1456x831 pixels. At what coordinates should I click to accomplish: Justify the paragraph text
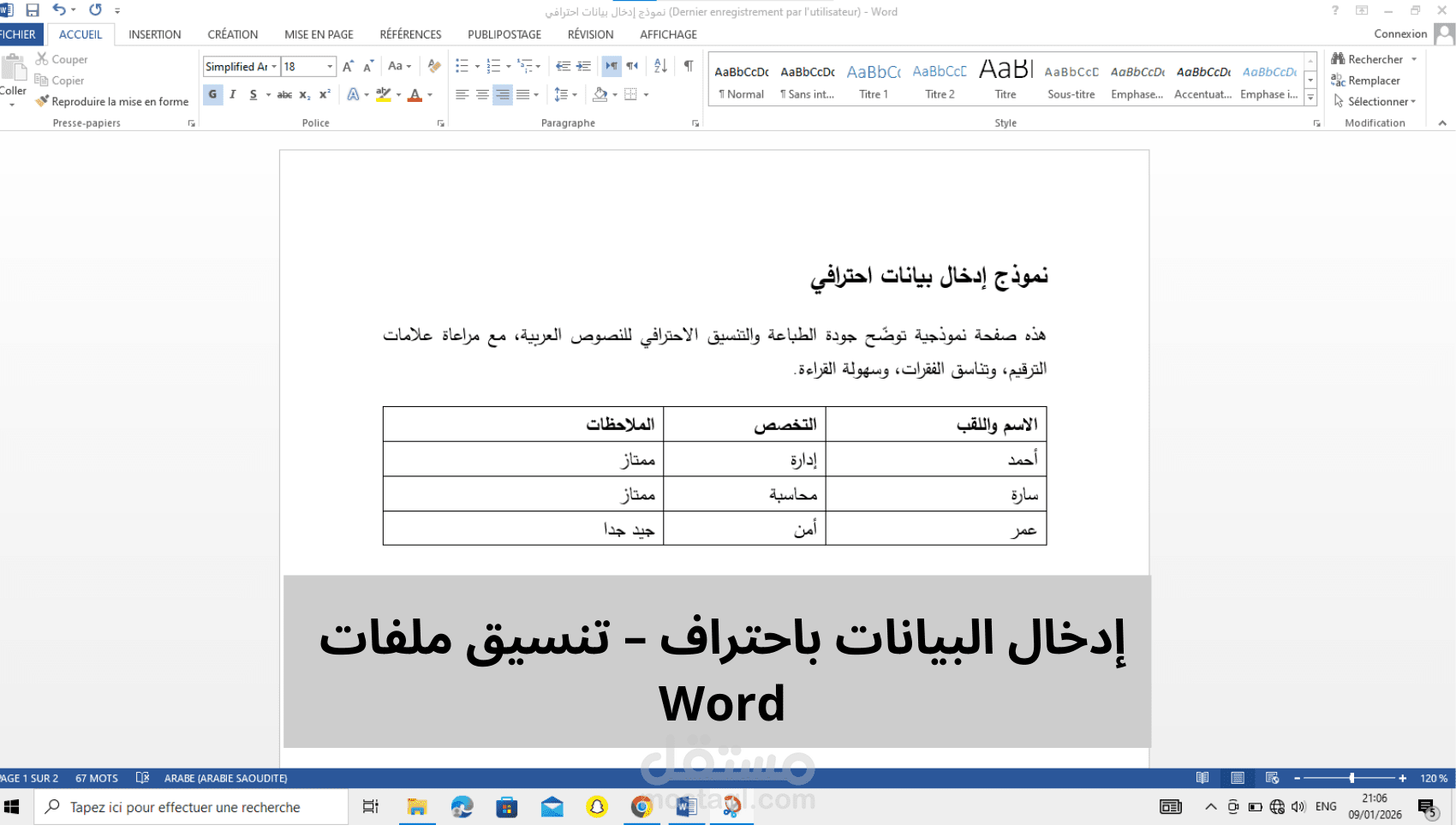coord(523,95)
